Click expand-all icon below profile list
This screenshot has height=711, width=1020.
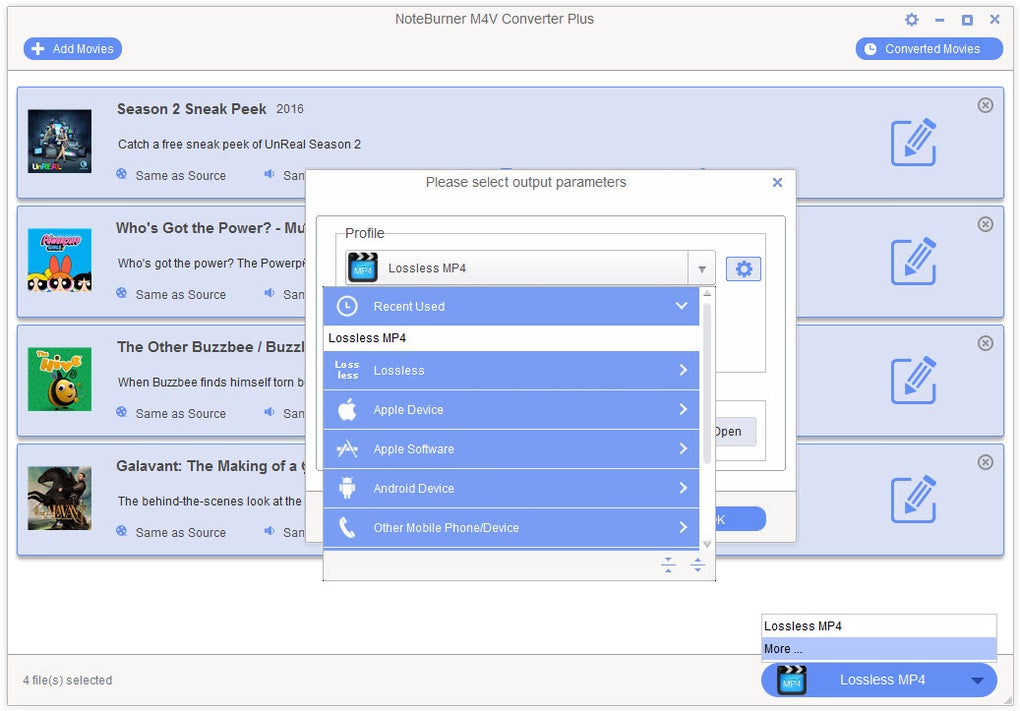(697, 565)
